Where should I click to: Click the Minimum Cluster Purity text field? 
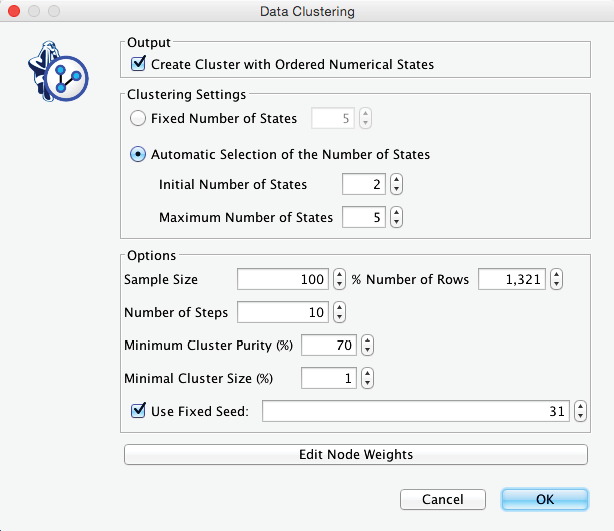(x=328, y=345)
